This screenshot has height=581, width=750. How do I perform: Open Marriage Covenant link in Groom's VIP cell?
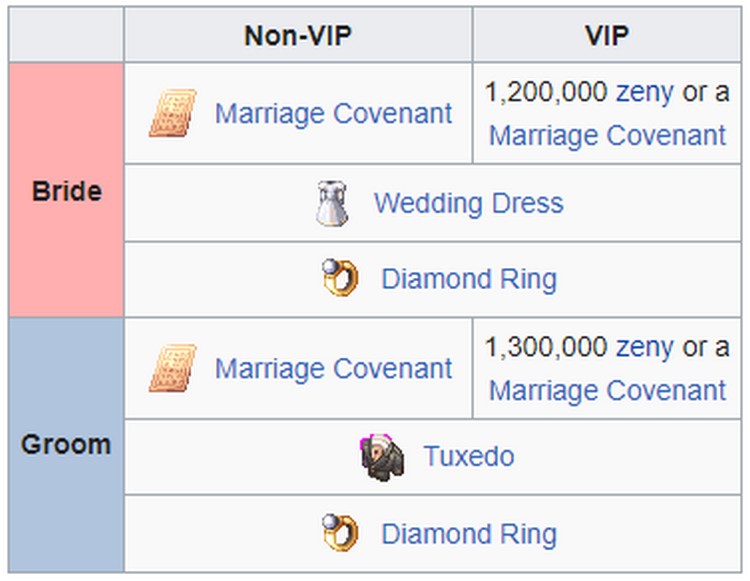[607, 390]
